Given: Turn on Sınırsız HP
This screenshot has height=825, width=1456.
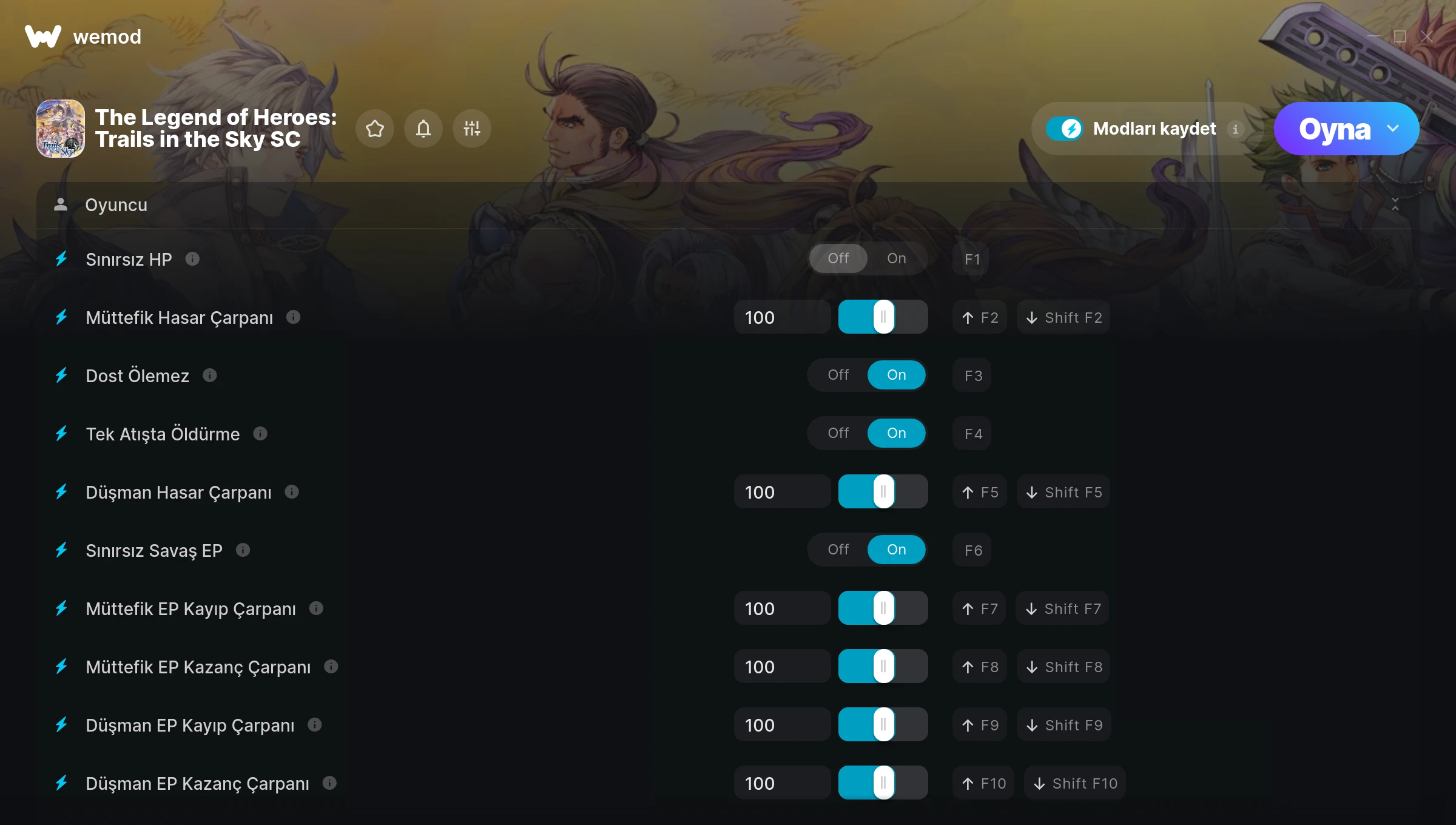Looking at the screenshot, I should click(x=896, y=258).
